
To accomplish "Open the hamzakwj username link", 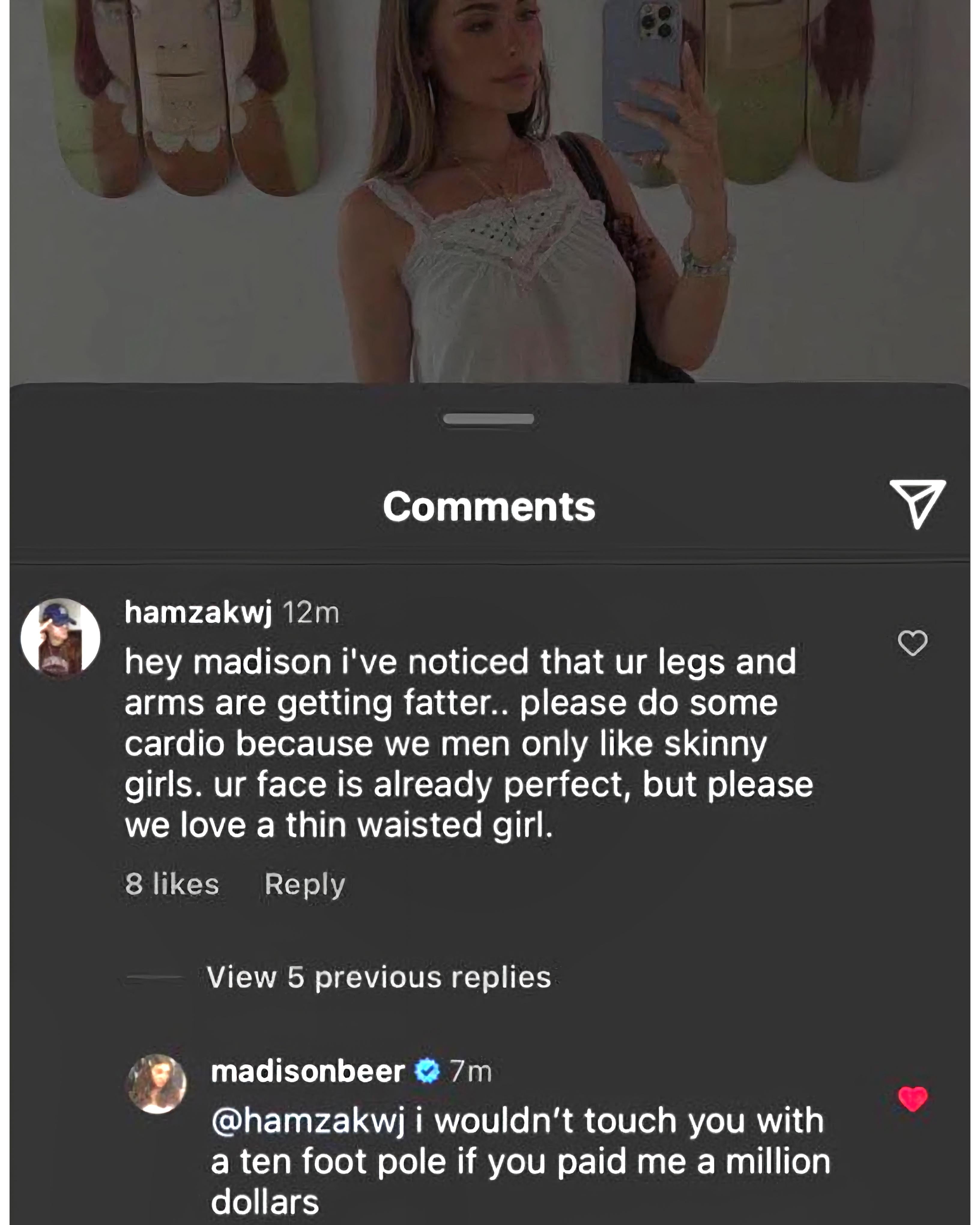I will point(198,612).
